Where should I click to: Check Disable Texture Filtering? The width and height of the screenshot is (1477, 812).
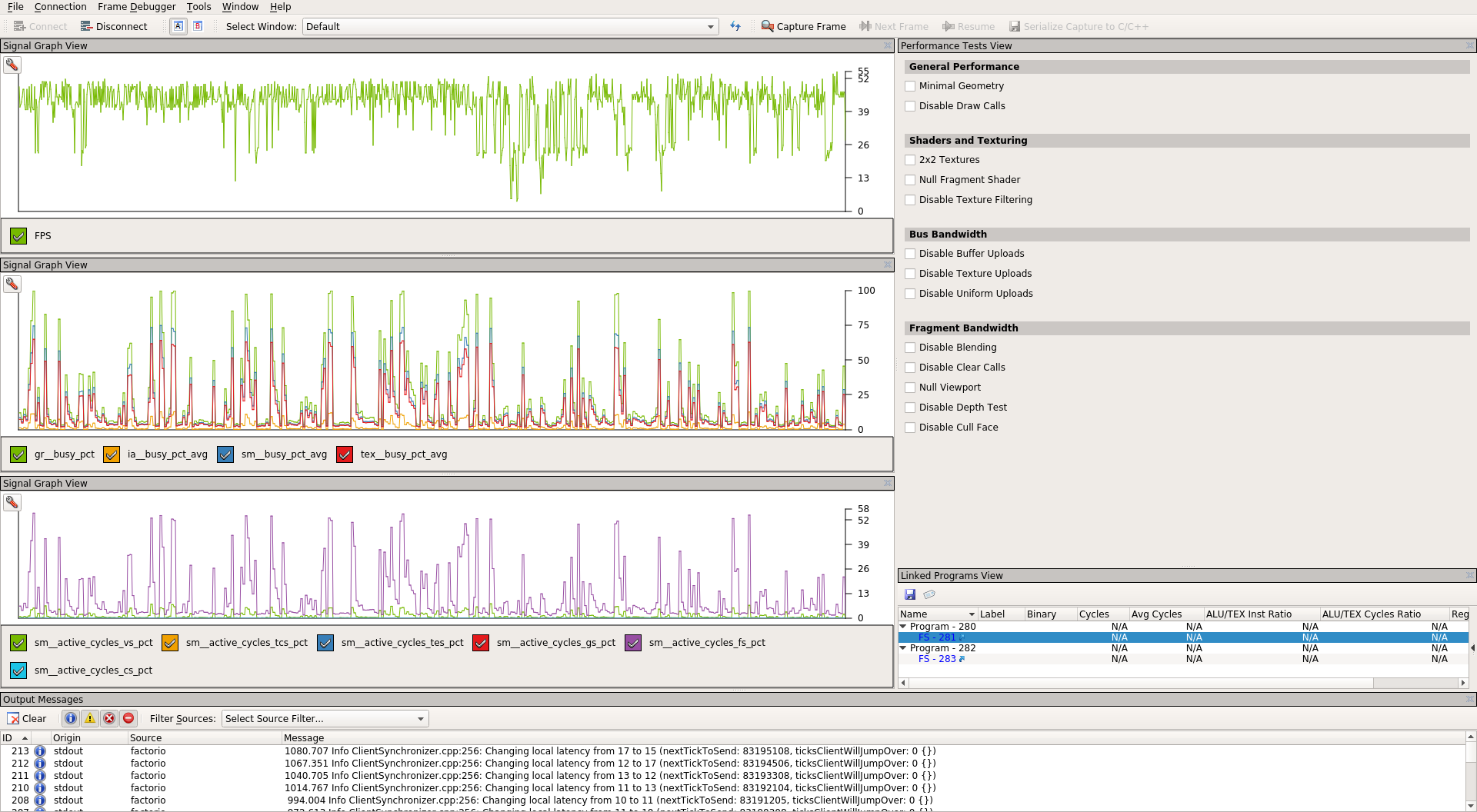(910, 200)
